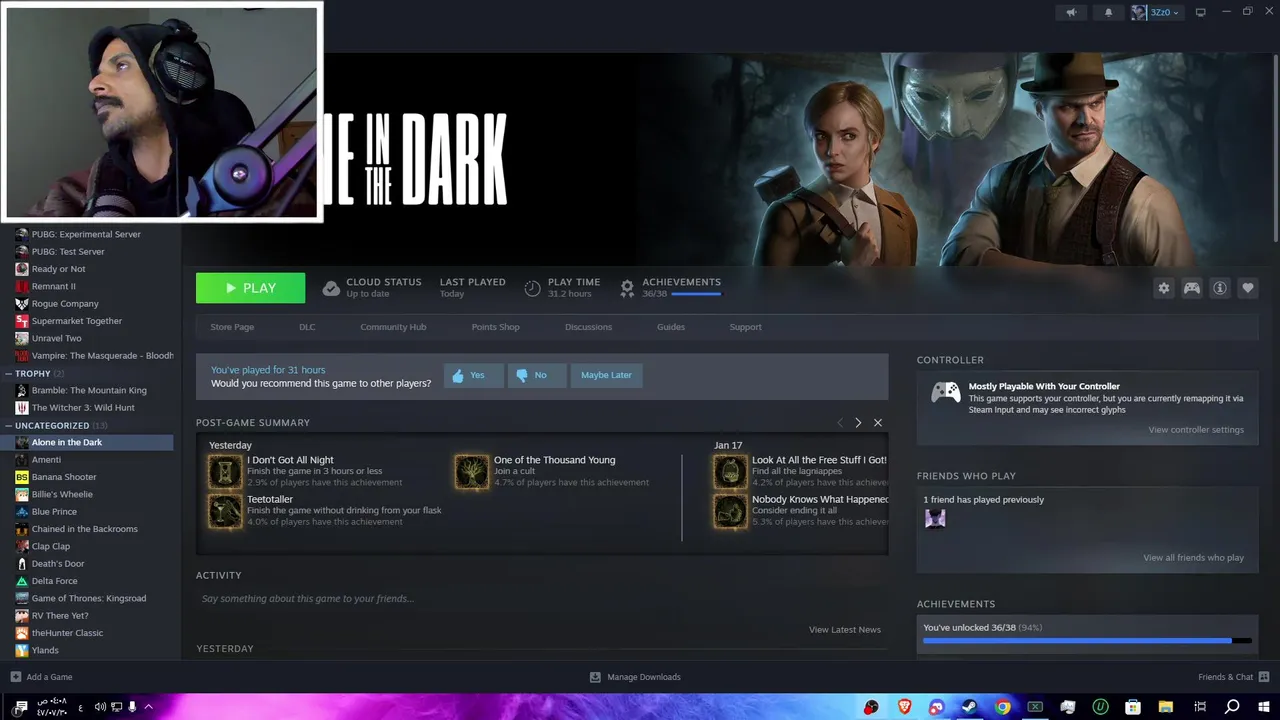The image size is (1280, 720).
Task: Go to next post-game summary page
Action: point(858,423)
